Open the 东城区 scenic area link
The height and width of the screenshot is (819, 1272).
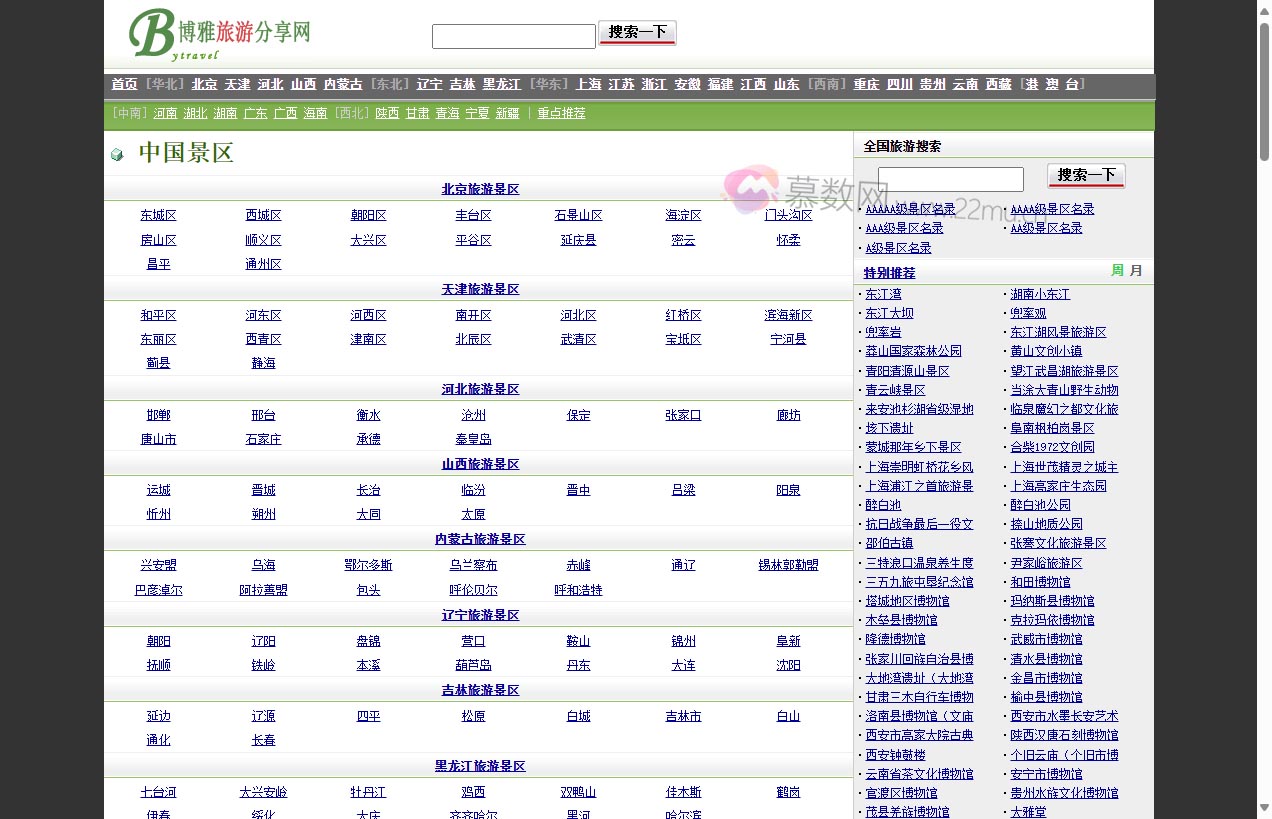click(x=157, y=214)
